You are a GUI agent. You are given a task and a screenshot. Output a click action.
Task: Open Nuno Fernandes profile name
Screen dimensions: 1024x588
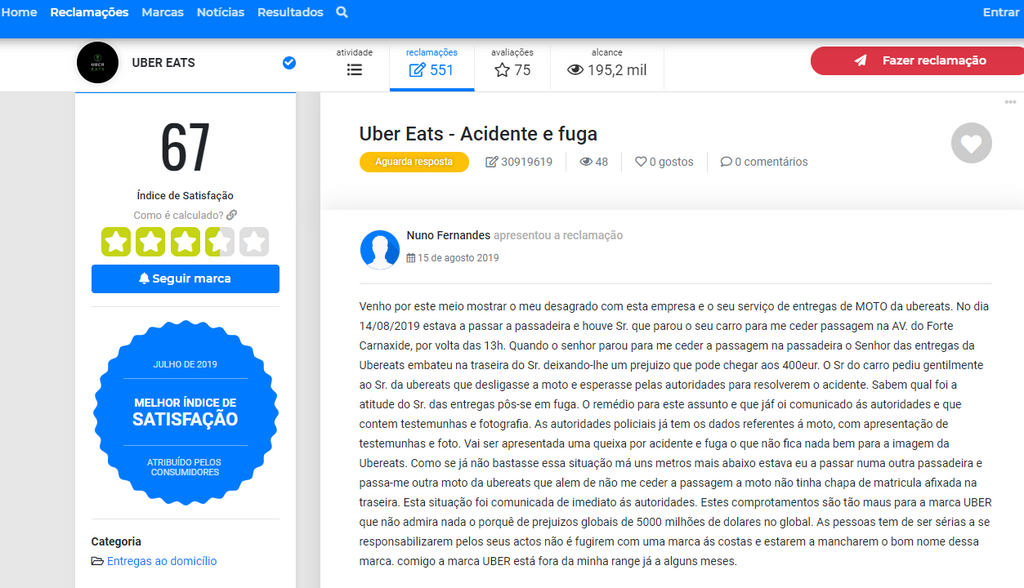point(448,235)
